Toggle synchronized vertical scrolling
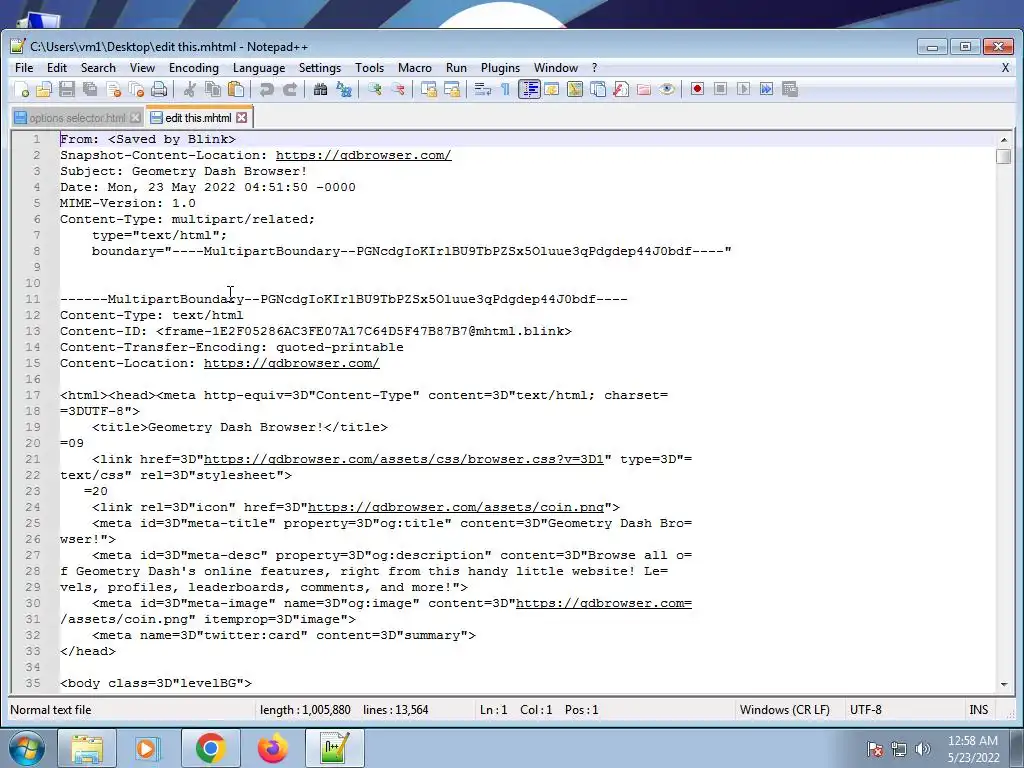Viewport: 1024px width, 768px height. click(428, 89)
